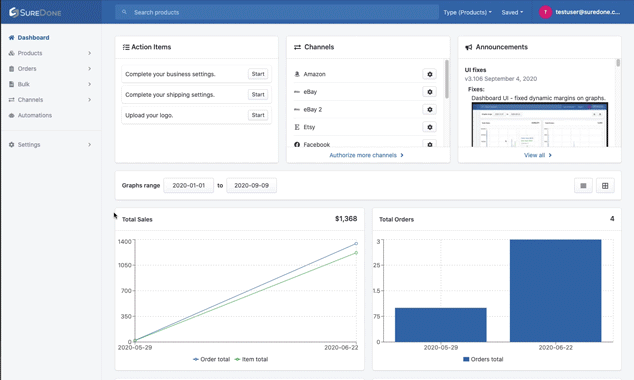
Task: Click the Bulk file icon
Action: tap(11, 84)
